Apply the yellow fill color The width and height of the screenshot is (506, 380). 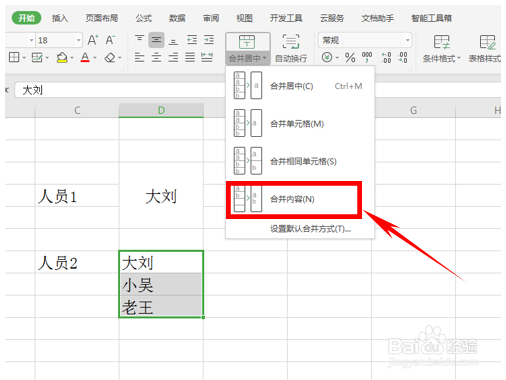tap(62, 58)
